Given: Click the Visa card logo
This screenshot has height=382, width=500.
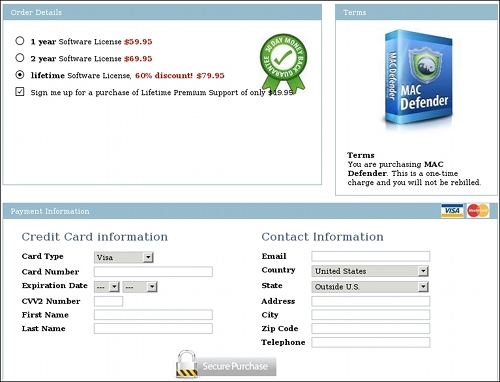Looking at the screenshot, I should point(452,211).
